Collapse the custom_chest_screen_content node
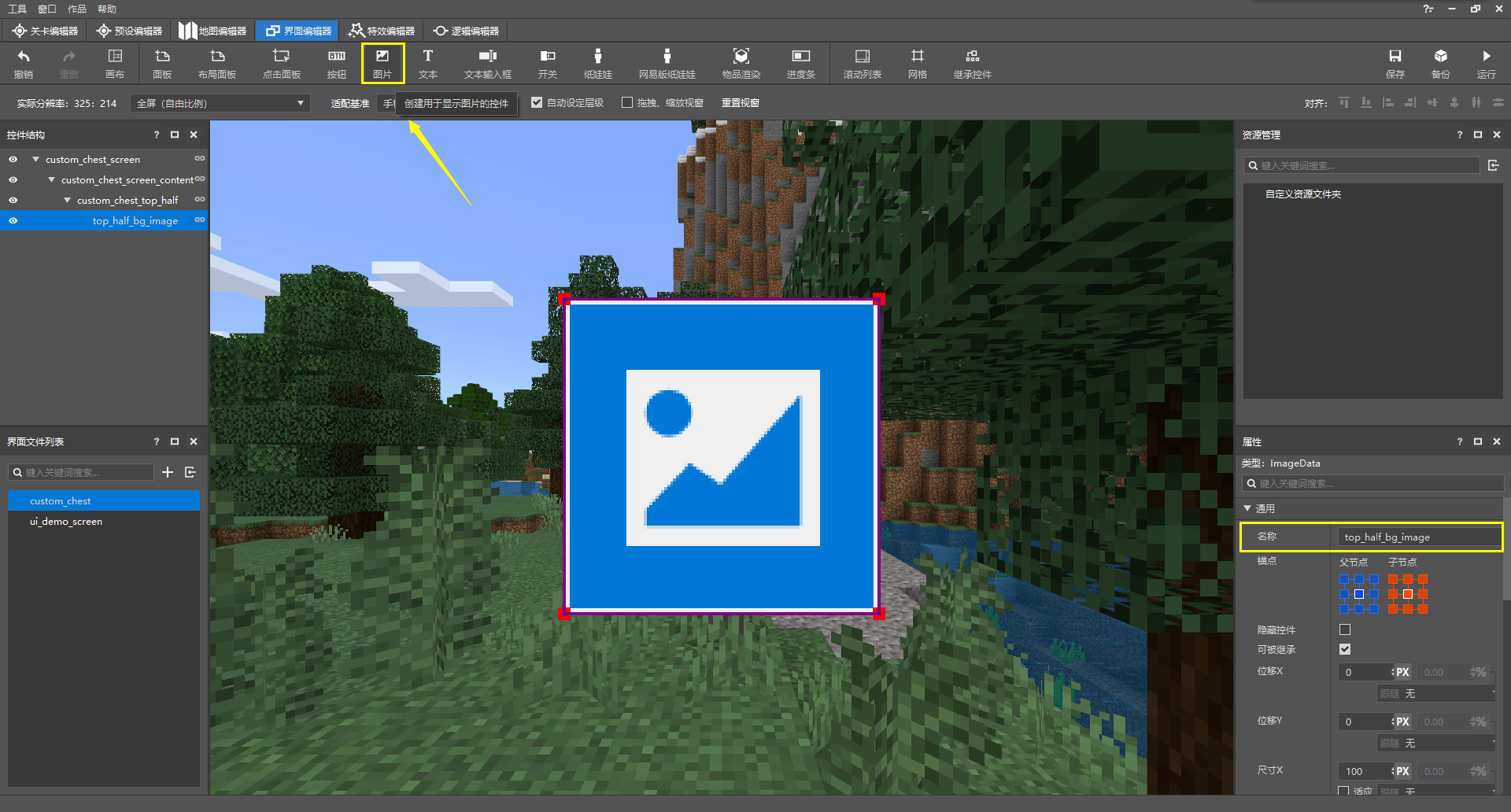This screenshot has width=1511, height=812. tap(51, 179)
